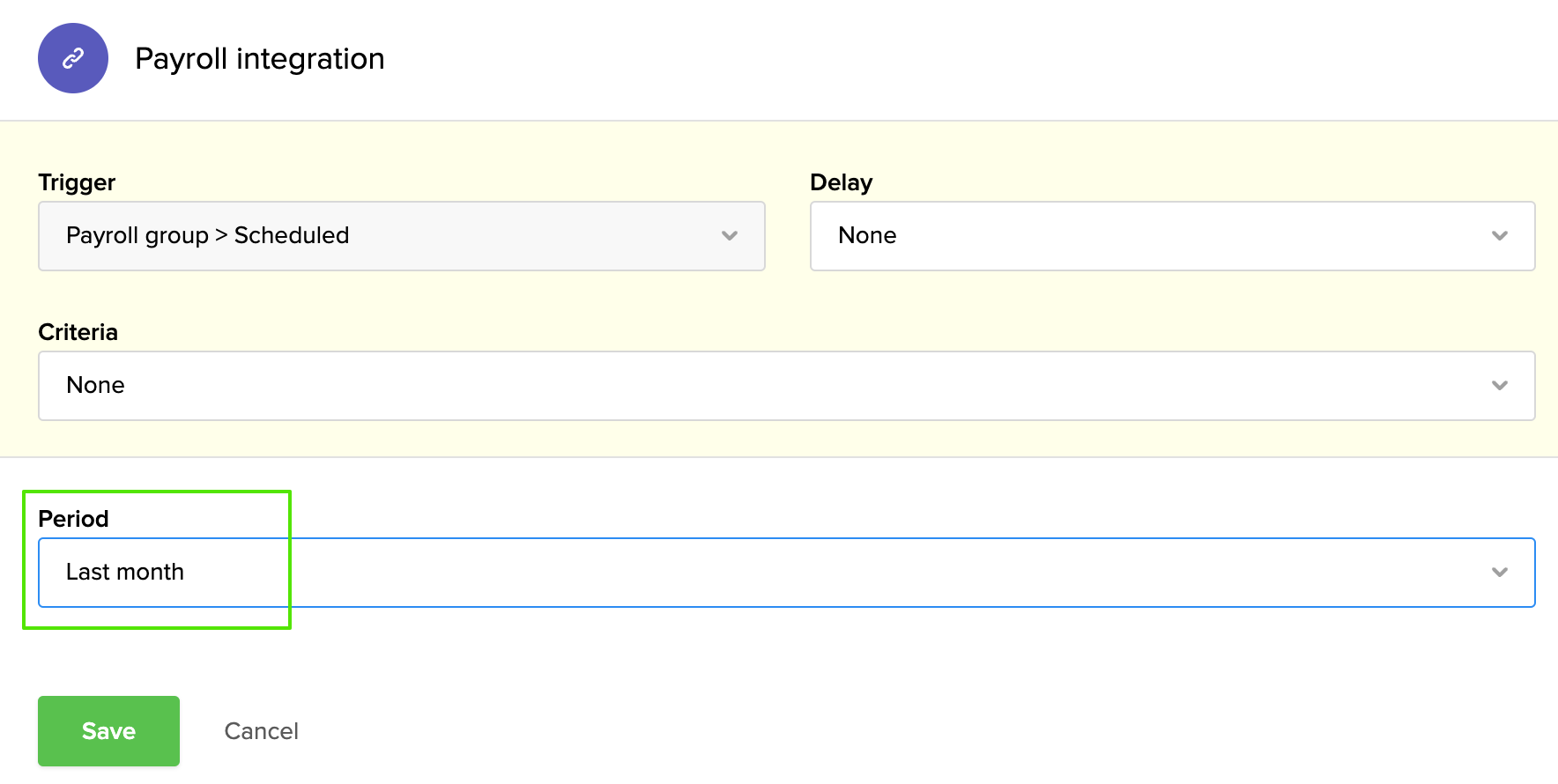
Task: Open the Trigger dropdown
Action: [x=401, y=236]
